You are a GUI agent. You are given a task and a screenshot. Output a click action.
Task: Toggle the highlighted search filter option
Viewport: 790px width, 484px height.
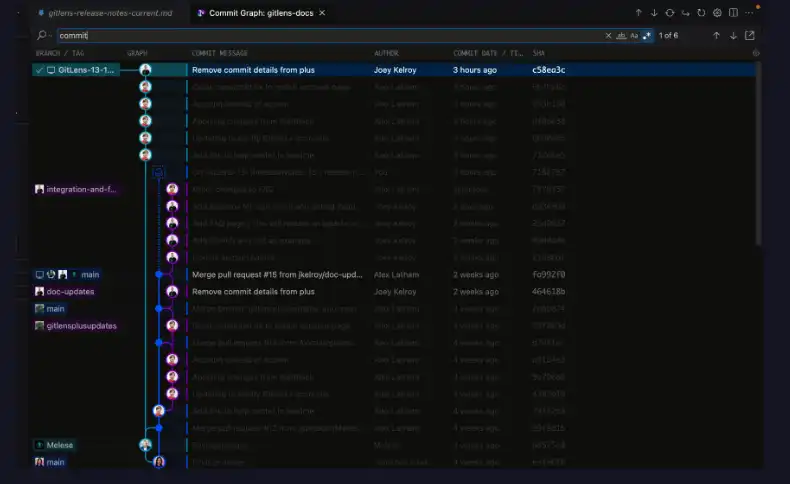[647, 35]
